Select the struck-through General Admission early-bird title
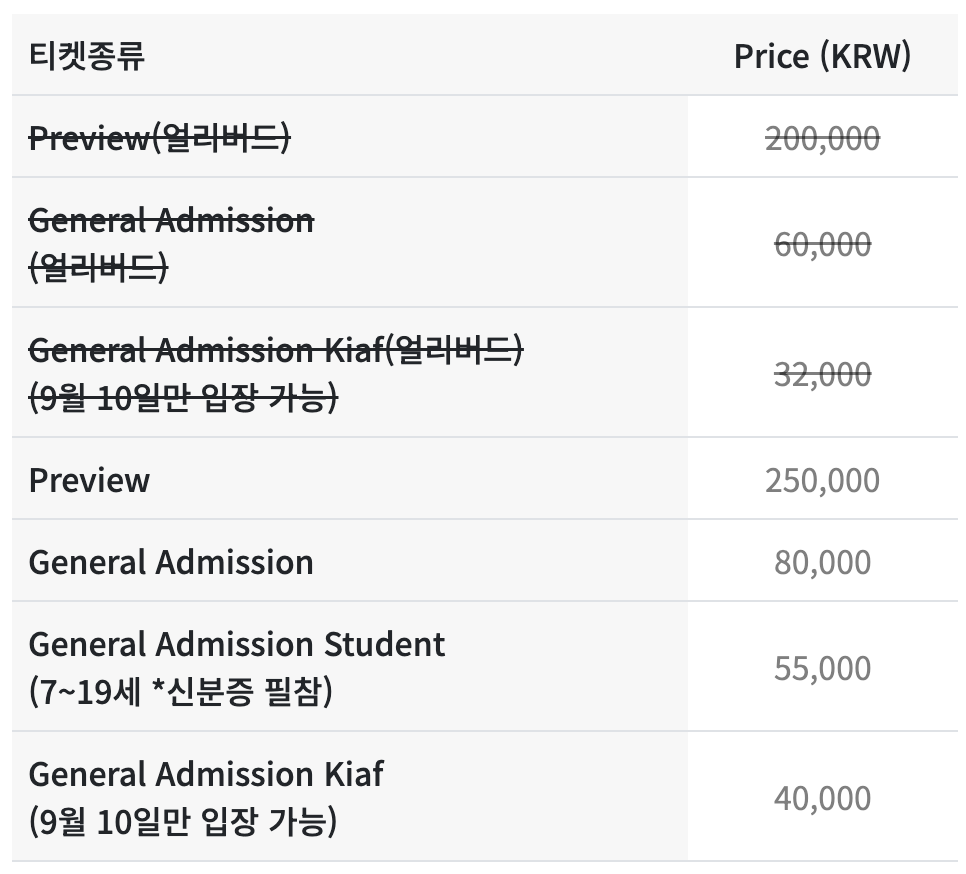The height and width of the screenshot is (874, 966). 171,219
